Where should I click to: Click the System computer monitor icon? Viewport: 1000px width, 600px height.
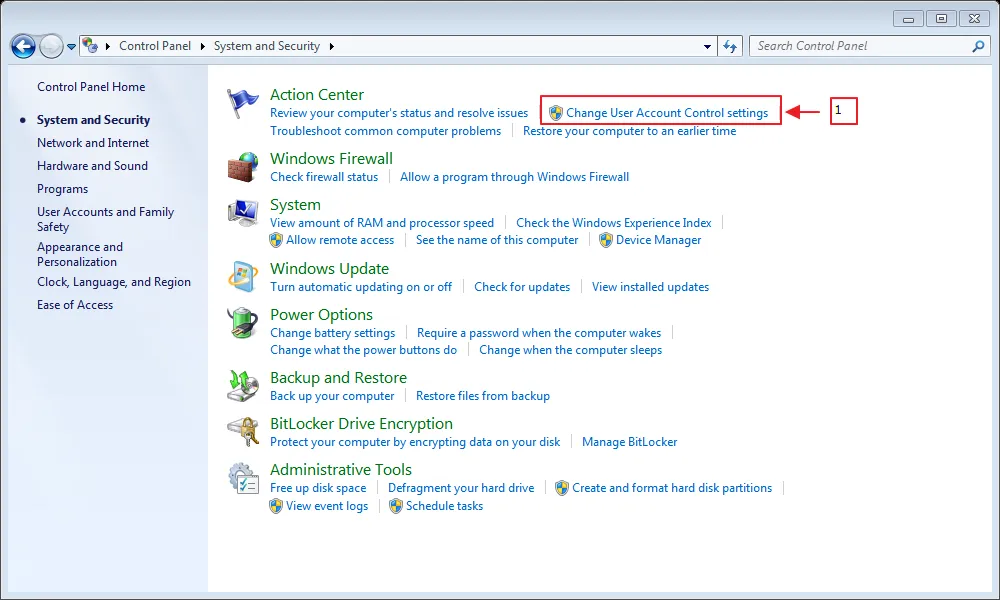click(243, 213)
